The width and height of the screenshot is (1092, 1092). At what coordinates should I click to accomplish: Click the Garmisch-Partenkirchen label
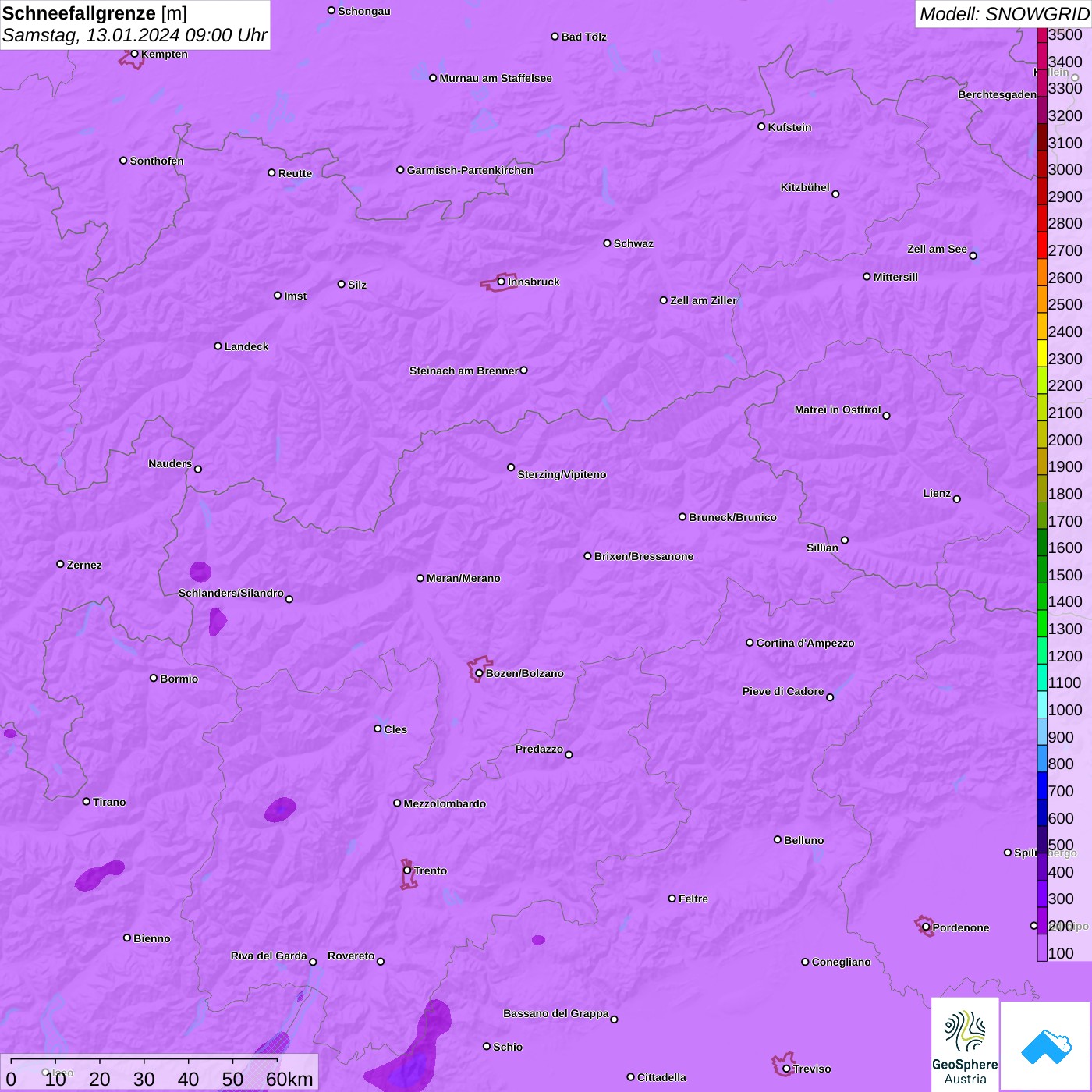pos(470,170)
